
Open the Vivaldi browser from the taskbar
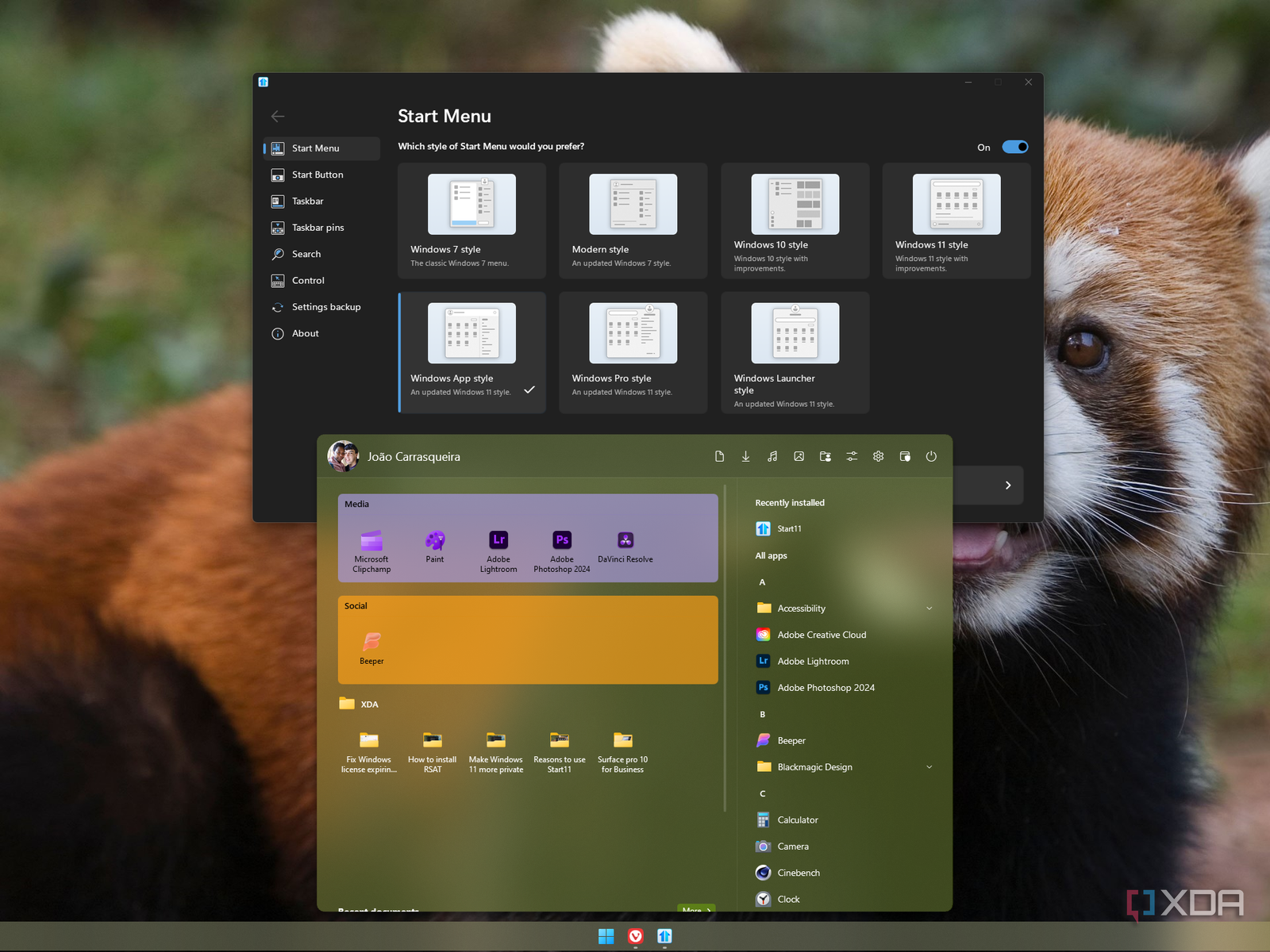[x=636, y=936]
